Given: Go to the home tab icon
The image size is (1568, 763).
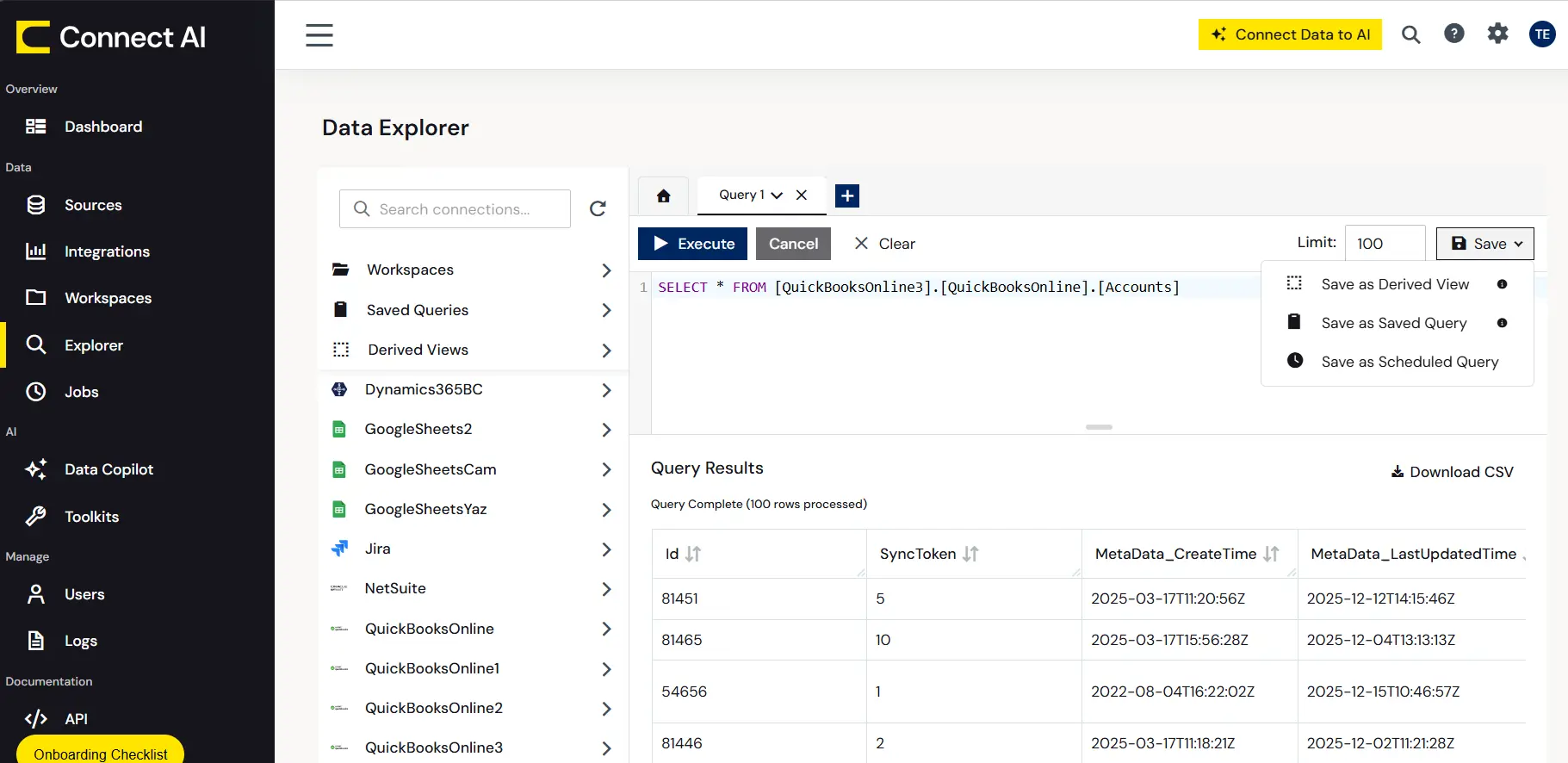Looking at the screenshot, I should [663, 195].
